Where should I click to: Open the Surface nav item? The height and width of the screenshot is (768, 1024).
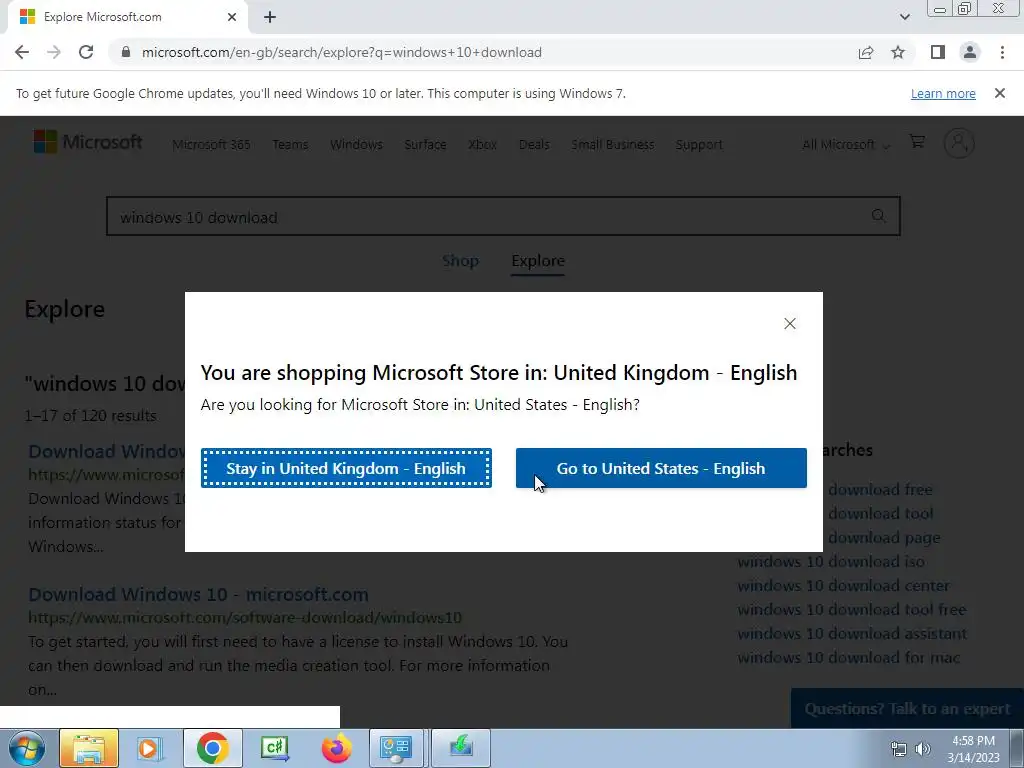(425, 145)
